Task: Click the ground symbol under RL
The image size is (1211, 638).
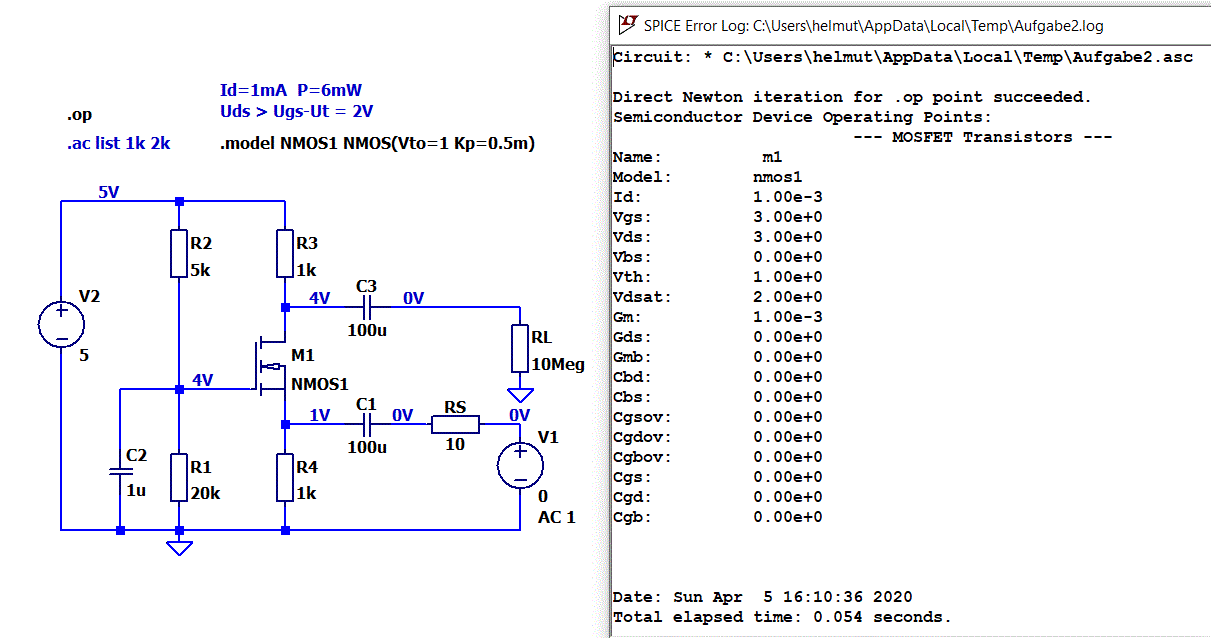Action: click(520, 393)
